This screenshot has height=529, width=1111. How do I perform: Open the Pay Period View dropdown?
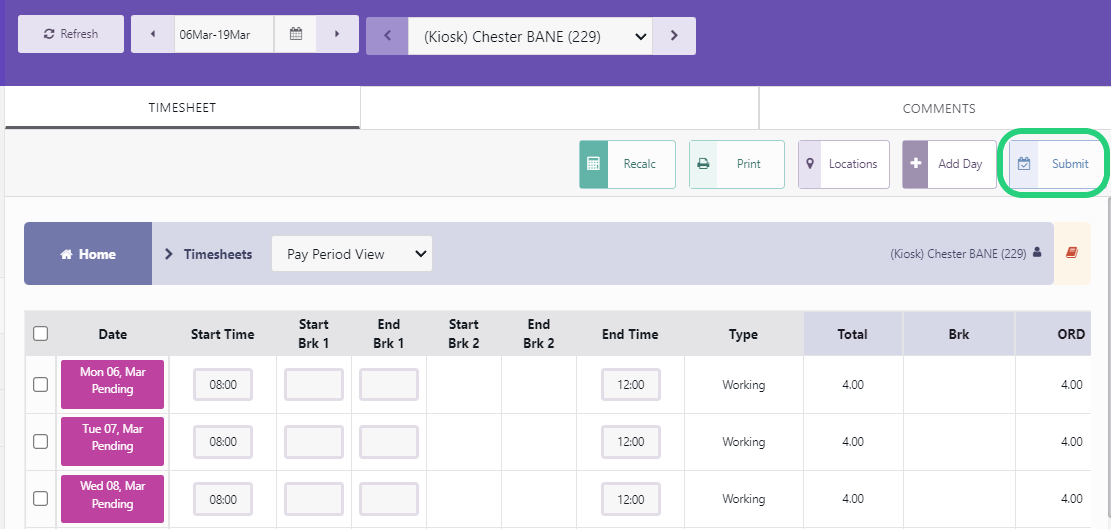pyautogui.click(x=352, y=254)
